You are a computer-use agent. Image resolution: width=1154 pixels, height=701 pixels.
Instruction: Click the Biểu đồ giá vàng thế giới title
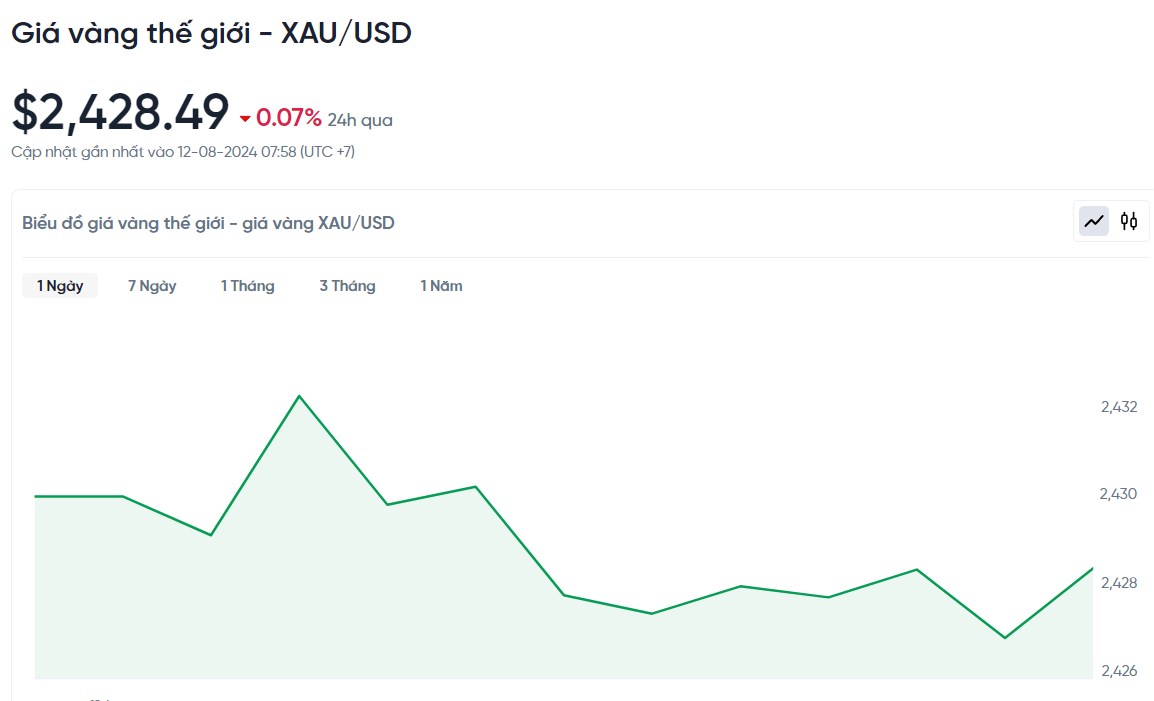click(208, 223)
